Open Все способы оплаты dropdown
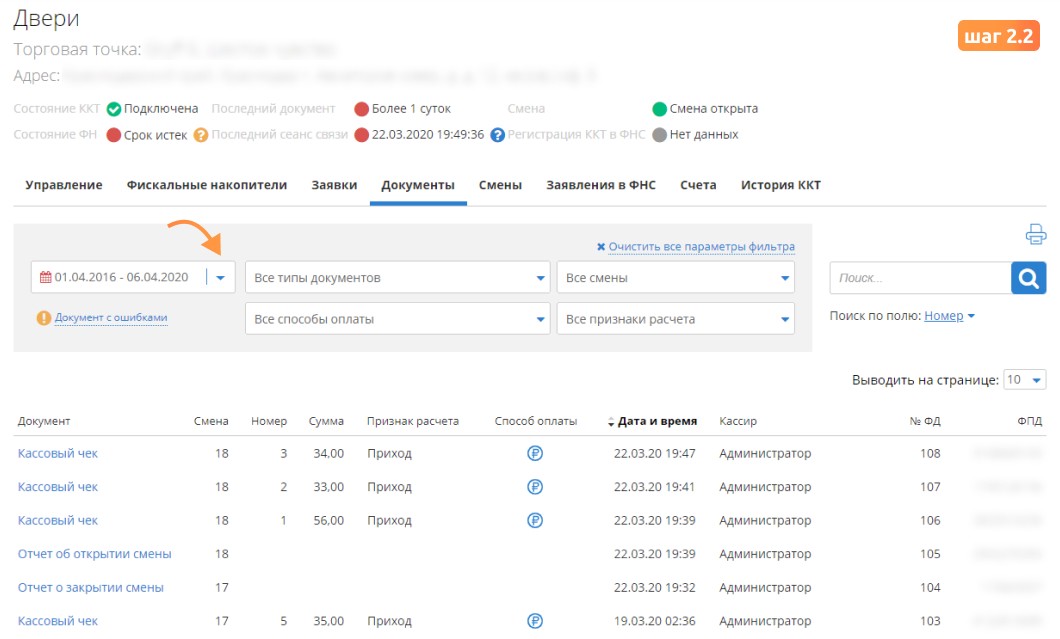This screenshot has height=639, width=1060. point(398,318)
